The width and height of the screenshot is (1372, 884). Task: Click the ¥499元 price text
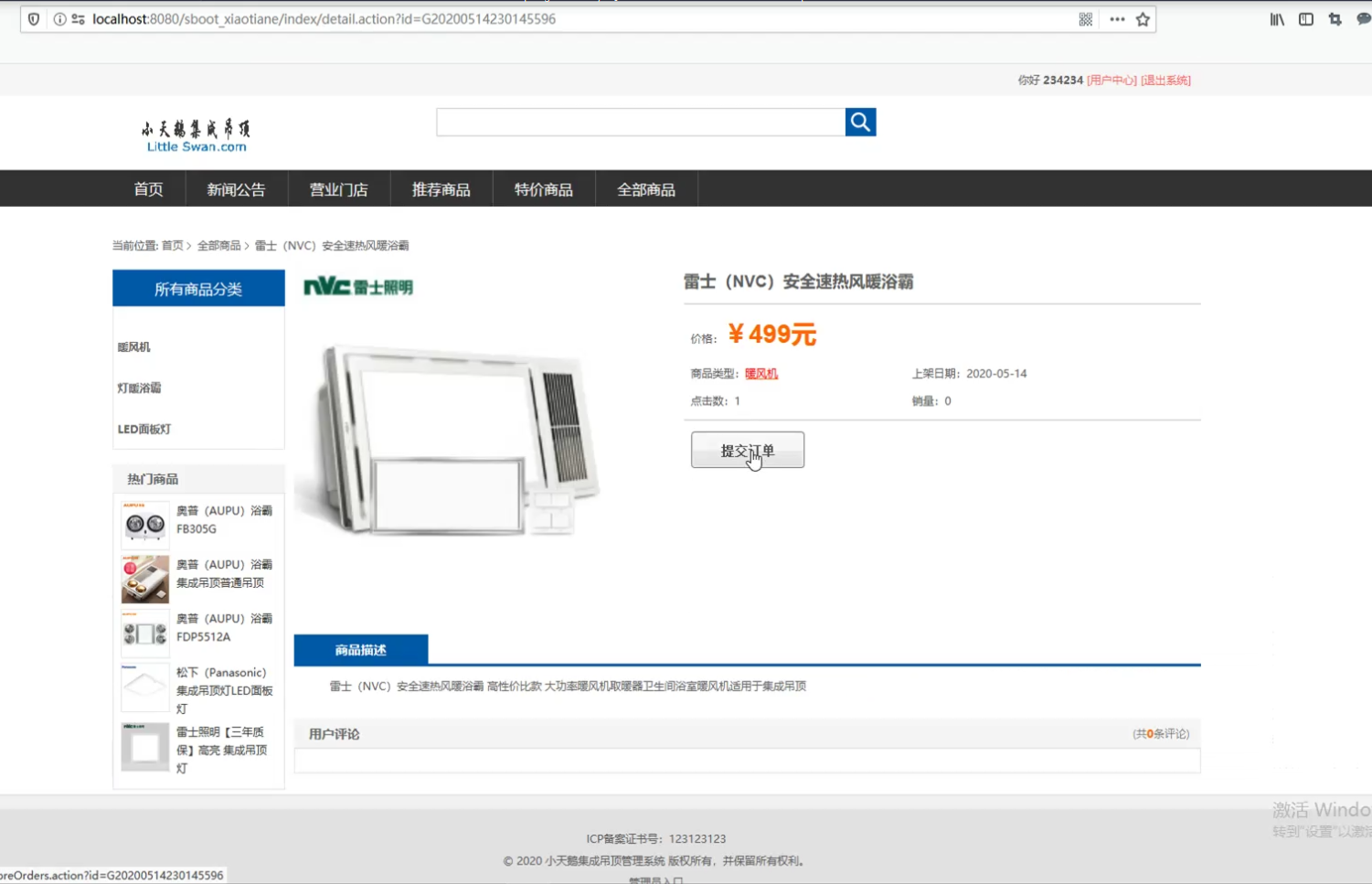point(772,335)
